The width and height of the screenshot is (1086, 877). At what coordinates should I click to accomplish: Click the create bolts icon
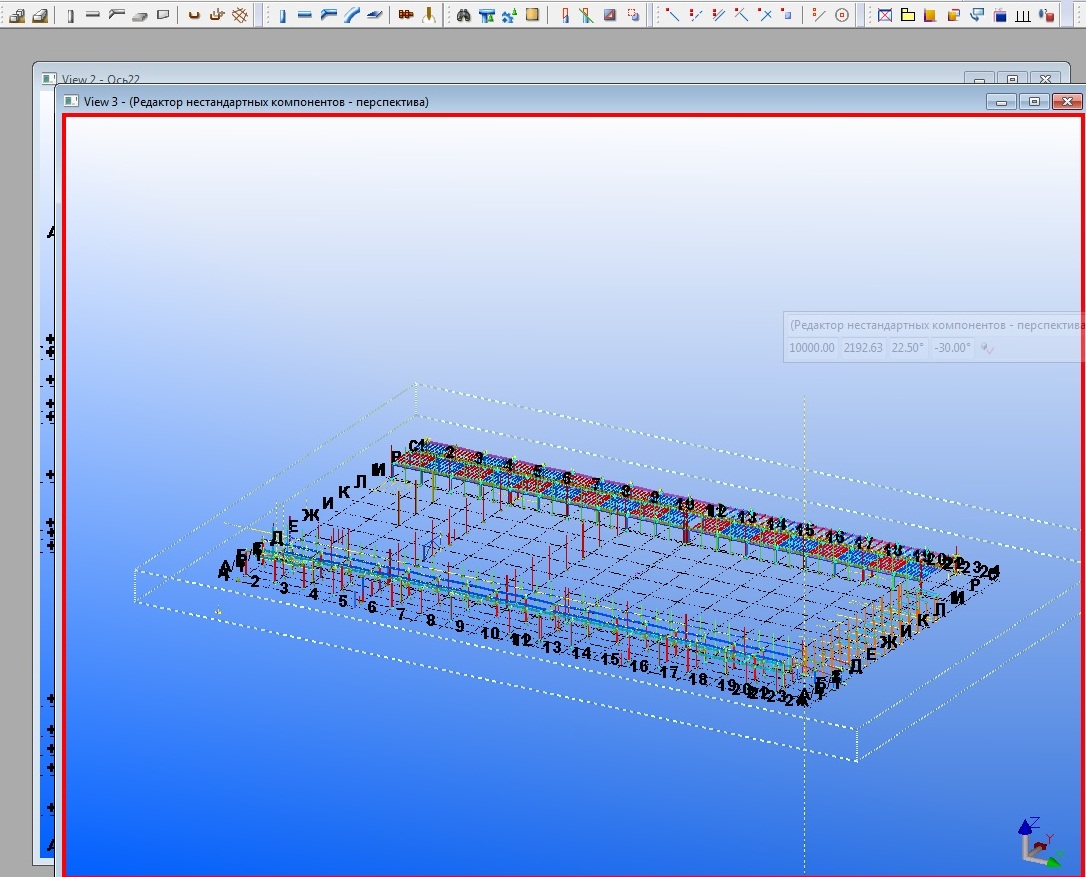[x=405, y=15]
